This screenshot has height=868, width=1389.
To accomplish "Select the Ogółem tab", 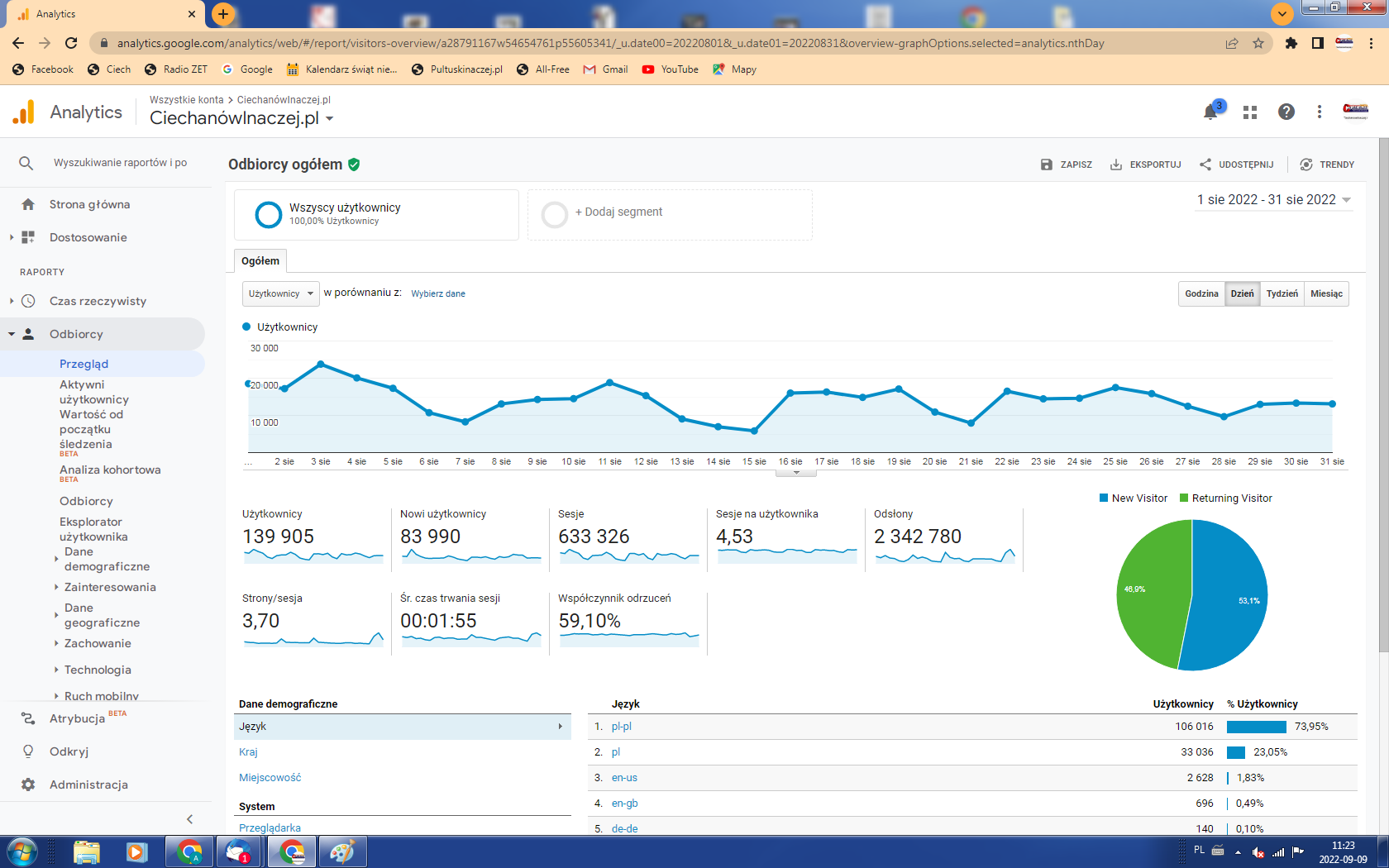I will (260, 261).
